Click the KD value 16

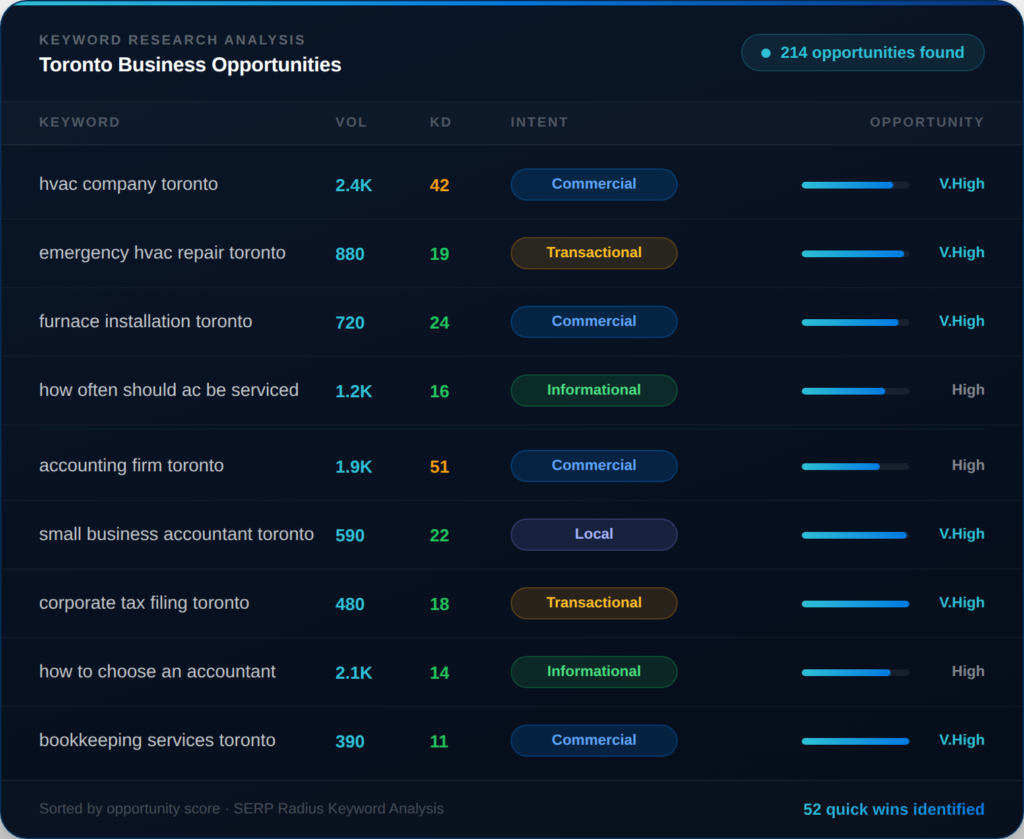(440, 391)
